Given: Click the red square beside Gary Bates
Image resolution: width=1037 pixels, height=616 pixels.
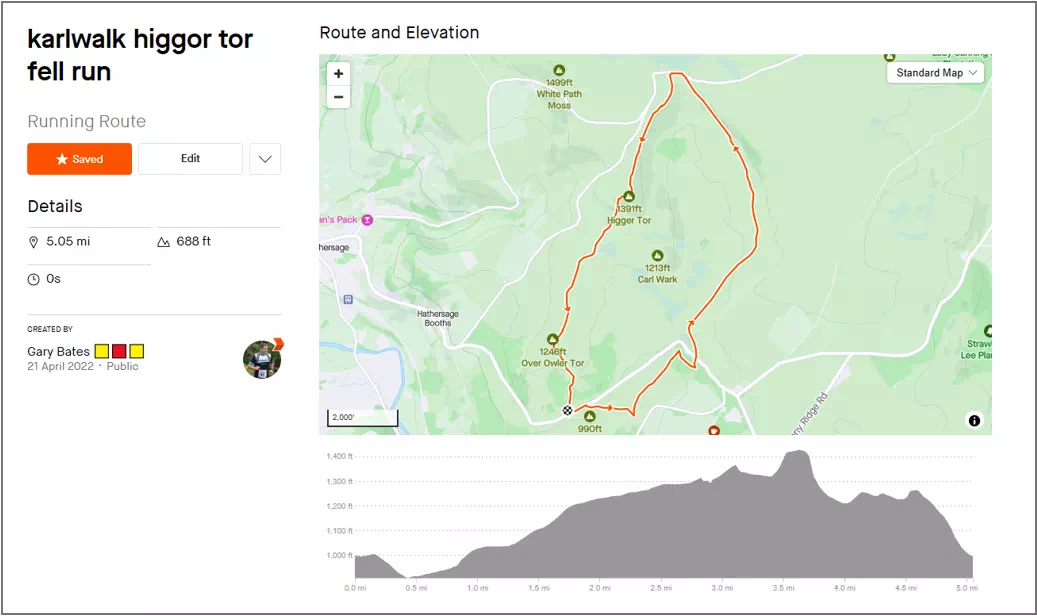Looking at the screenshot, I should tap(119, 351).
